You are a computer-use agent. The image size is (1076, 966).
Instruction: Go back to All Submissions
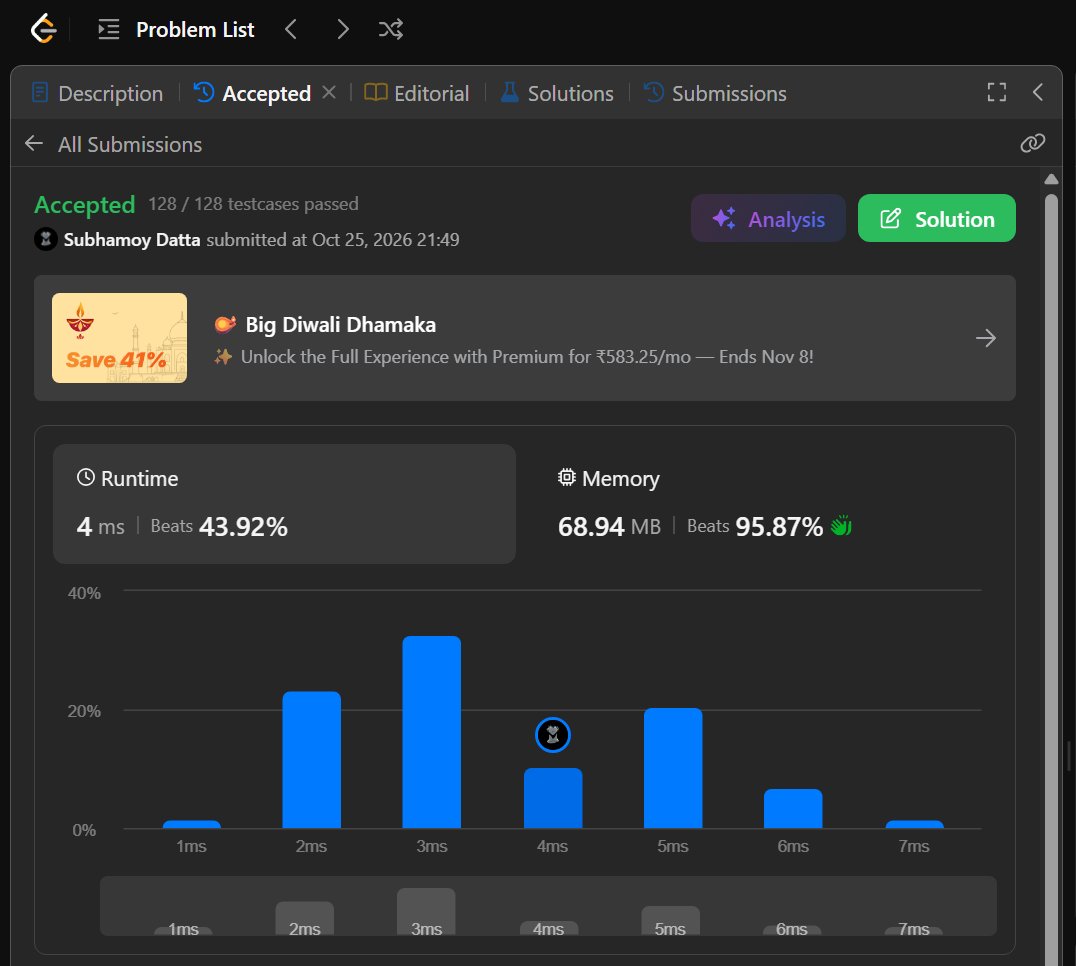(113, 144)
